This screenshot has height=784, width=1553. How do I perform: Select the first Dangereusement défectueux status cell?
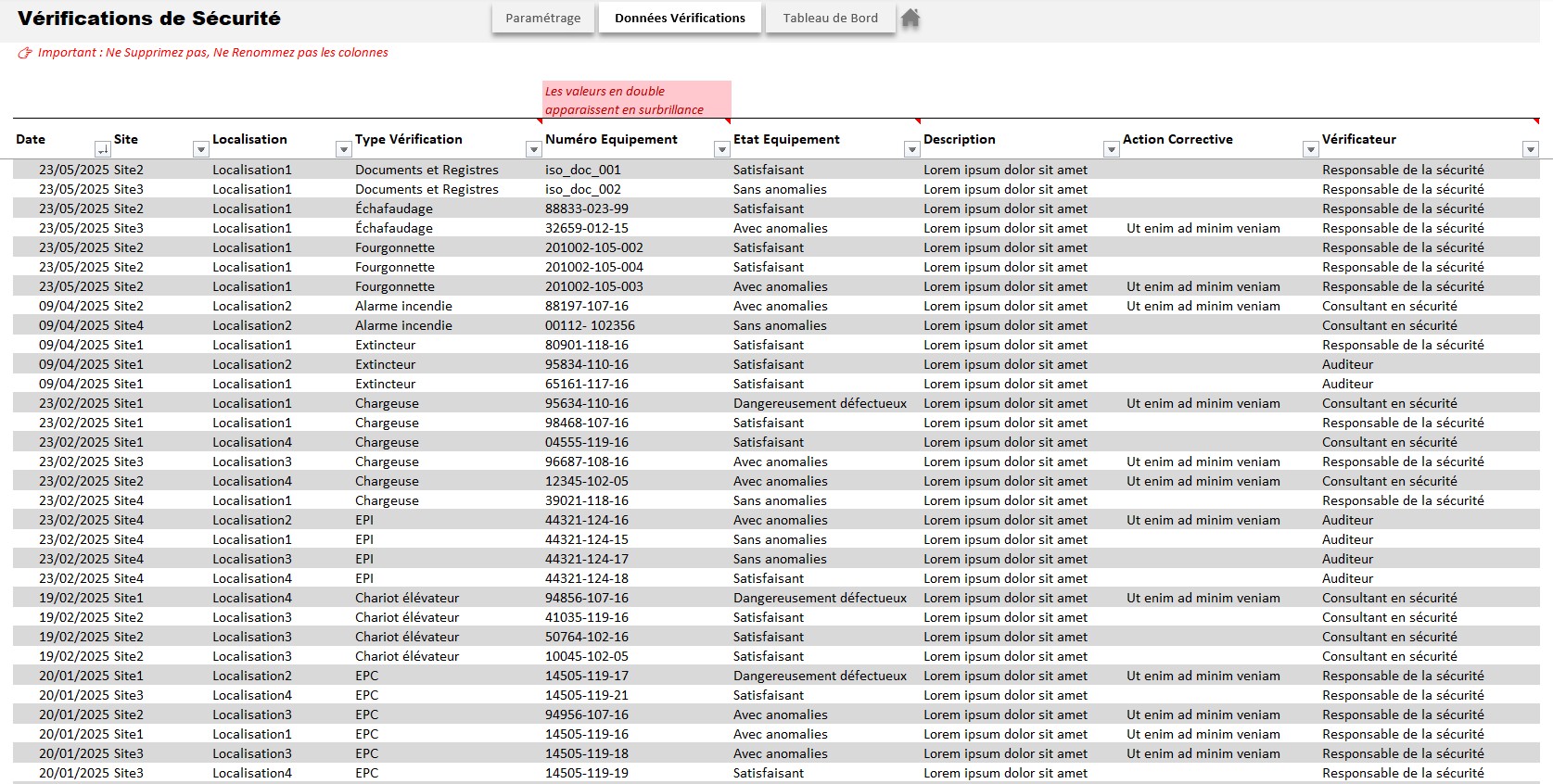coord(820,403)
